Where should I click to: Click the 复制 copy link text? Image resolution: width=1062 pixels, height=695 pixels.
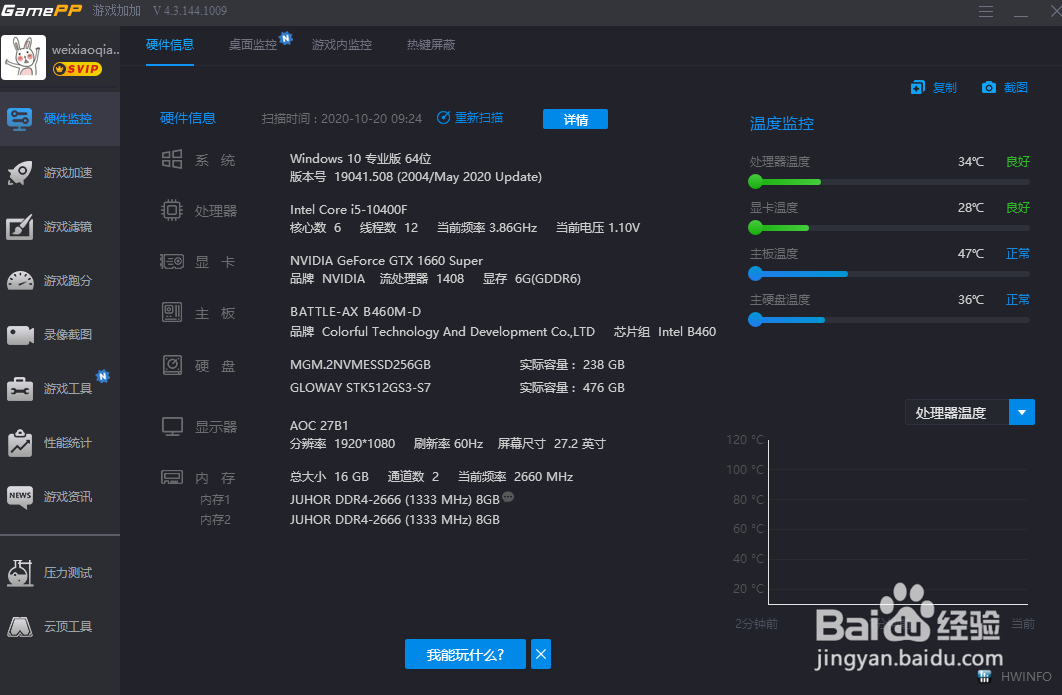(x=945, y=87)
